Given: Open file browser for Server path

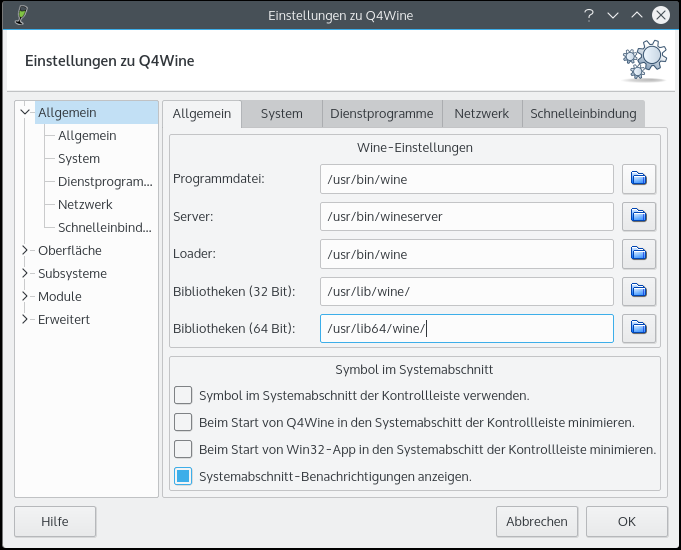Looking at the screenshot, I should coord(638,216).
